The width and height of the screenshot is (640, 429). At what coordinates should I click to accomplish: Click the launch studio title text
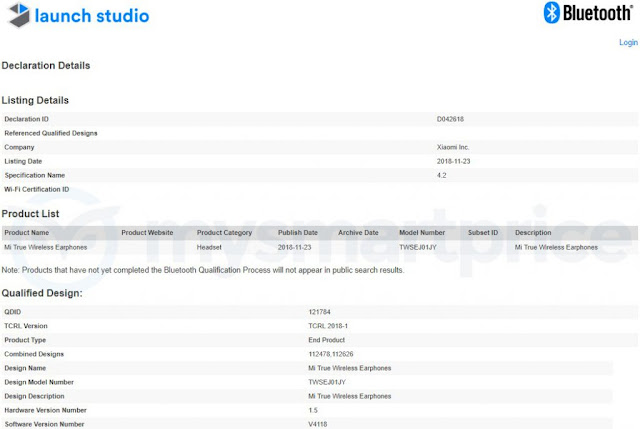[92, 16]
